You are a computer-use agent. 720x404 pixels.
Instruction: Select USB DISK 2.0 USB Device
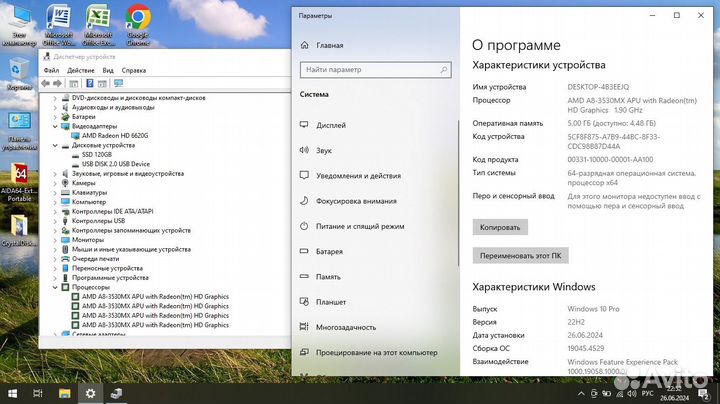(x=116, y=164)
